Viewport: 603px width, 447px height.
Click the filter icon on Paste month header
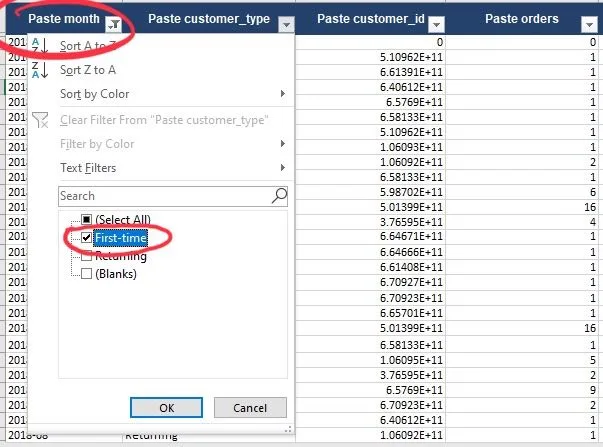pos(113,21)
